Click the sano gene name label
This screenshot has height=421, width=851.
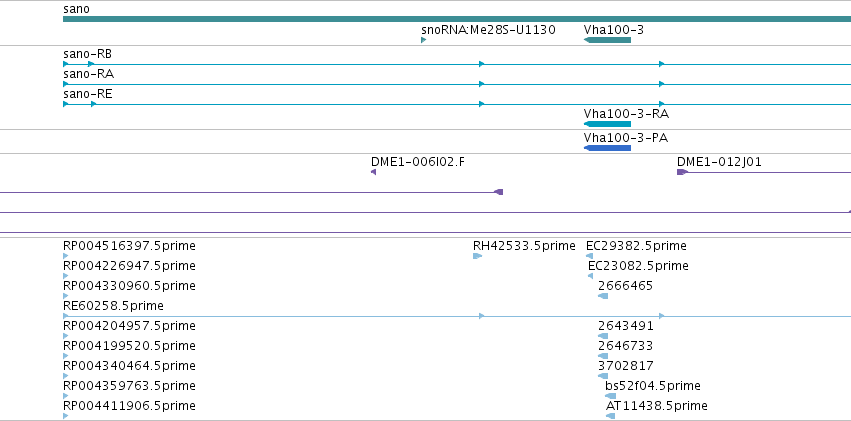tap(77, 9)
